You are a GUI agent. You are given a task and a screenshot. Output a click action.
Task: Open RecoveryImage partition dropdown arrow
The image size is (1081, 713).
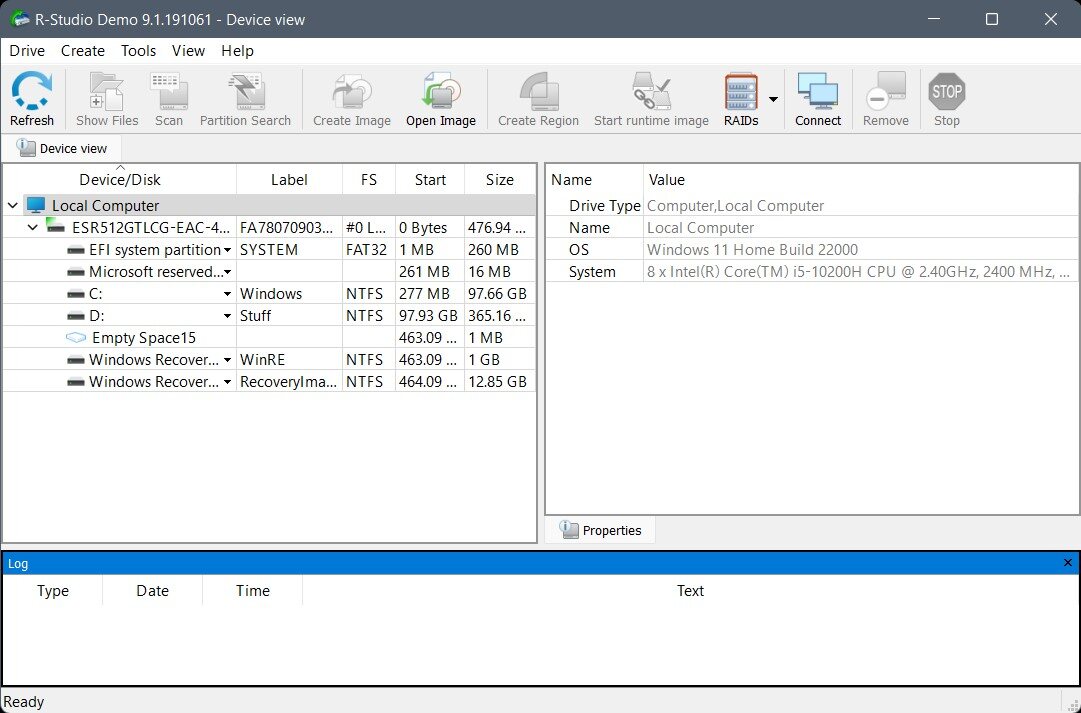[227, 383]
